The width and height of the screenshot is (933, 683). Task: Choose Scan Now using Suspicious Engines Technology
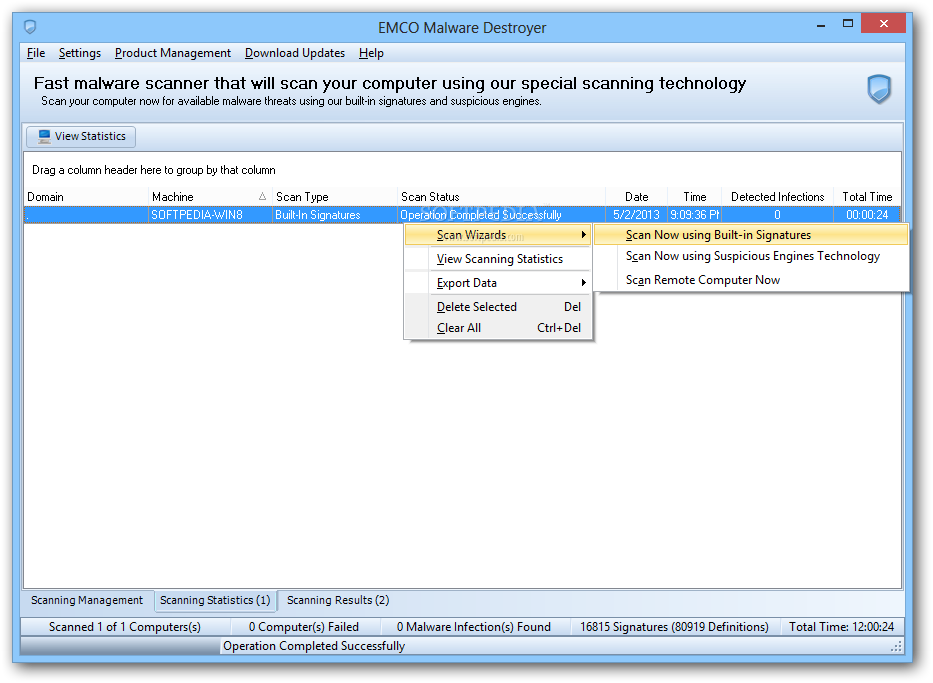coord(752,256)
